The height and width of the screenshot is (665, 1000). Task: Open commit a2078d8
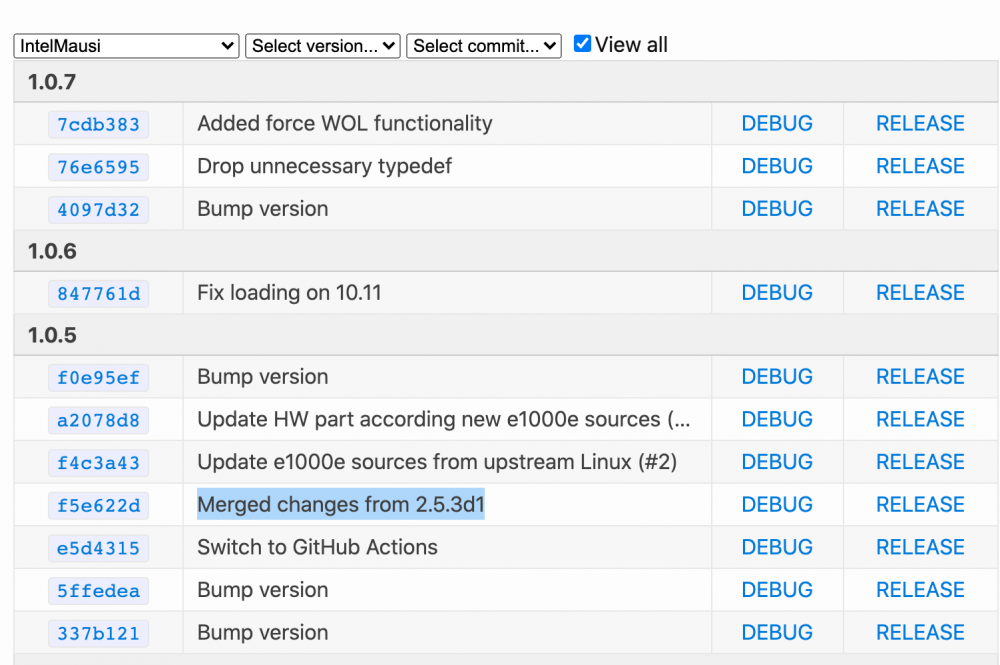pos(98,421)
